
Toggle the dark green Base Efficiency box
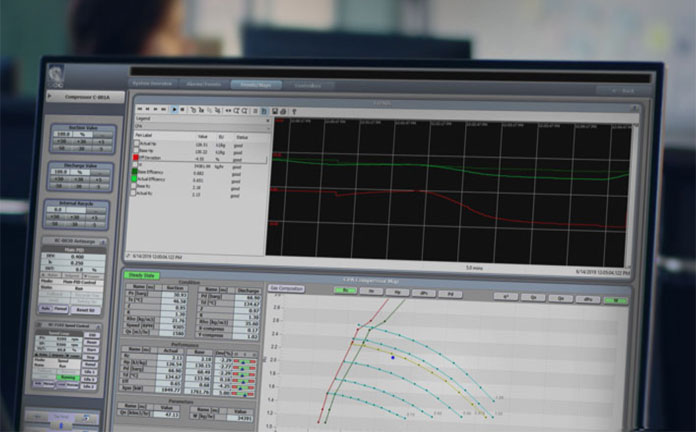click(x=135, y=172)
